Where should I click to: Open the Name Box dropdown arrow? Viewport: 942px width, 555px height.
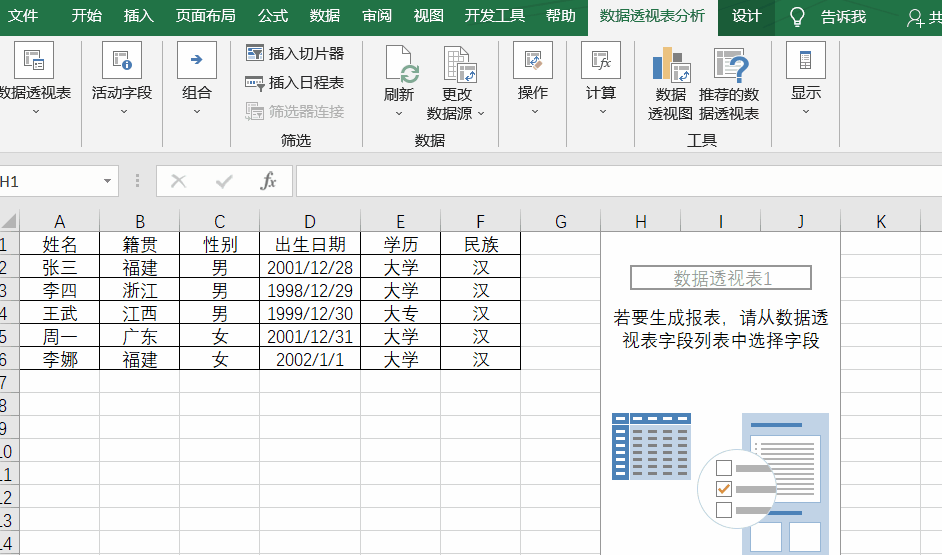(107, 181)
